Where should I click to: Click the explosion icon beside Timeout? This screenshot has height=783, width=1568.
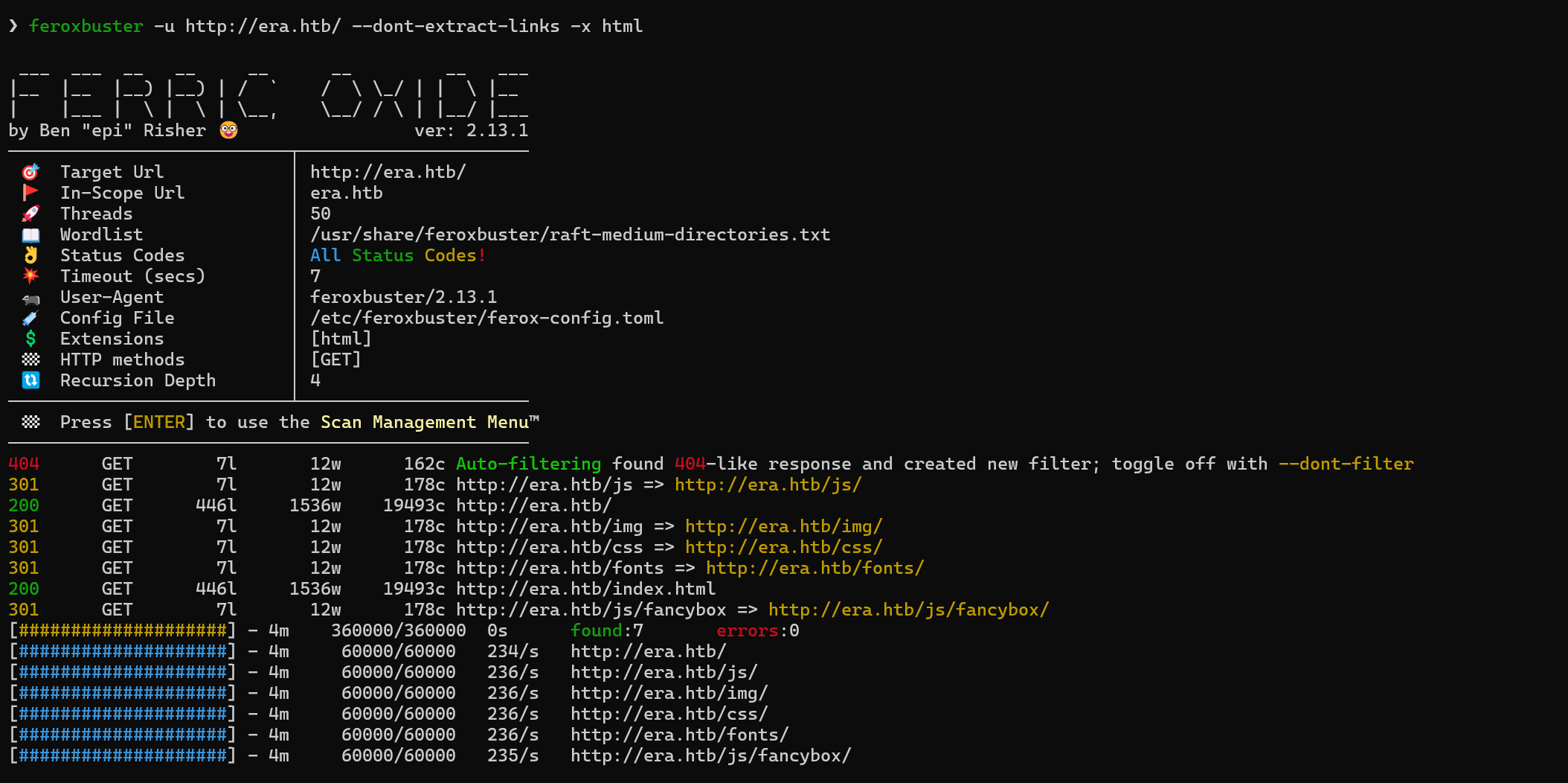[x=30, y=276]
